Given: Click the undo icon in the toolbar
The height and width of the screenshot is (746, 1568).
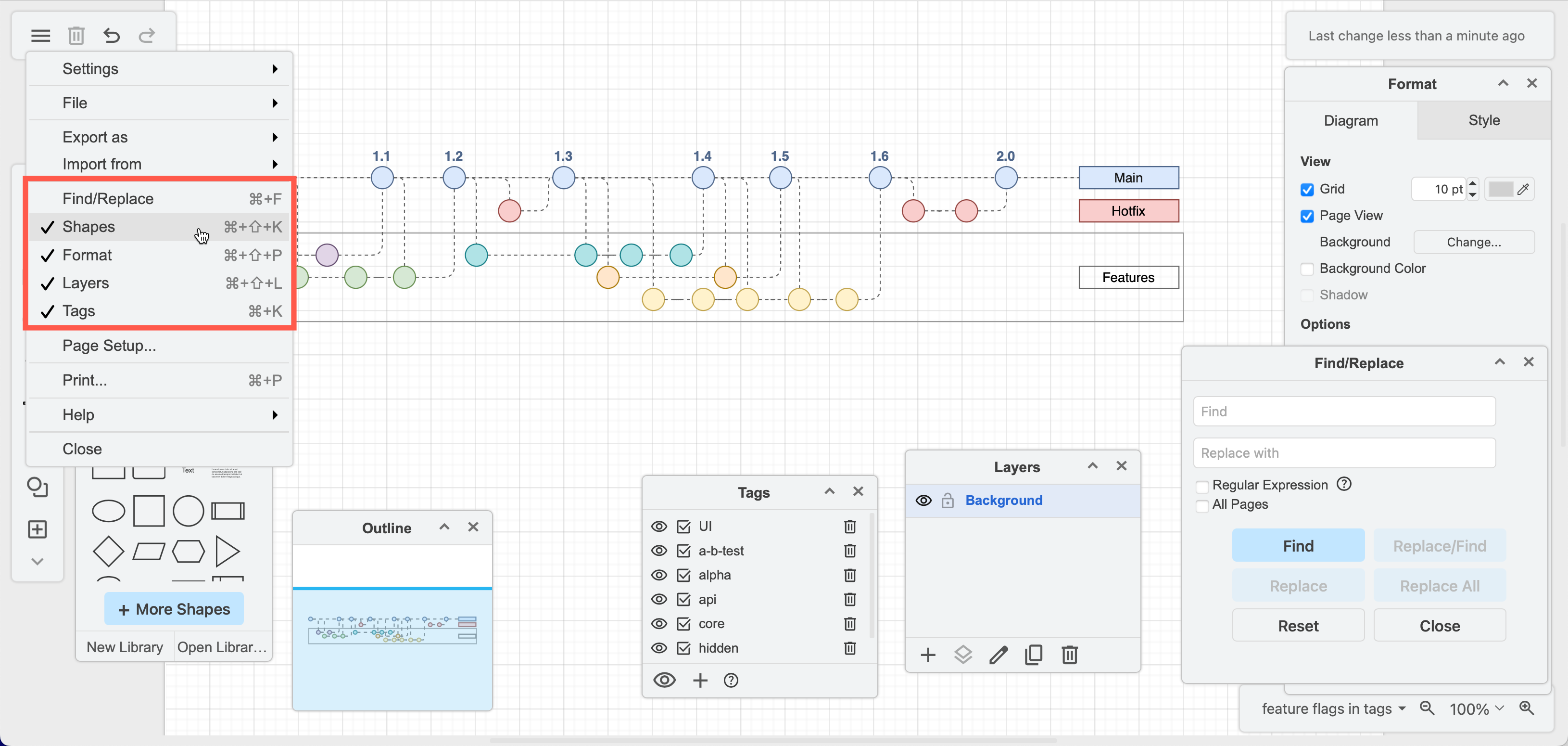Looking at the screenshot, I should 112,35.
